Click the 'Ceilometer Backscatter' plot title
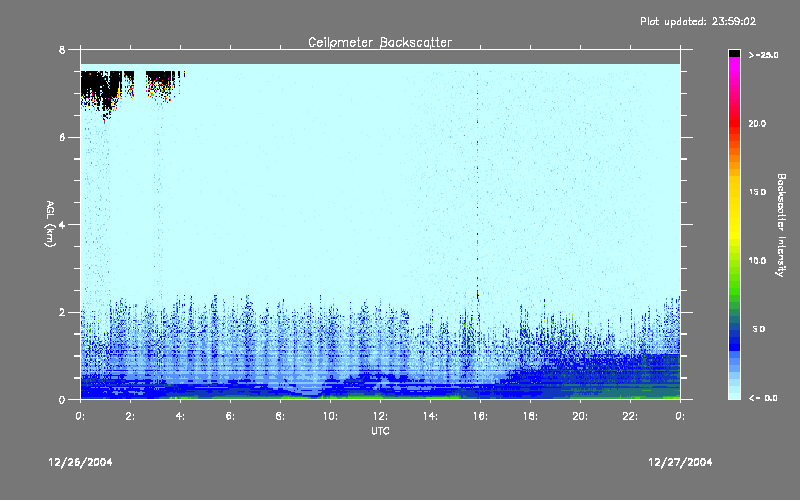The image size is (800, 500). (380, 42)
